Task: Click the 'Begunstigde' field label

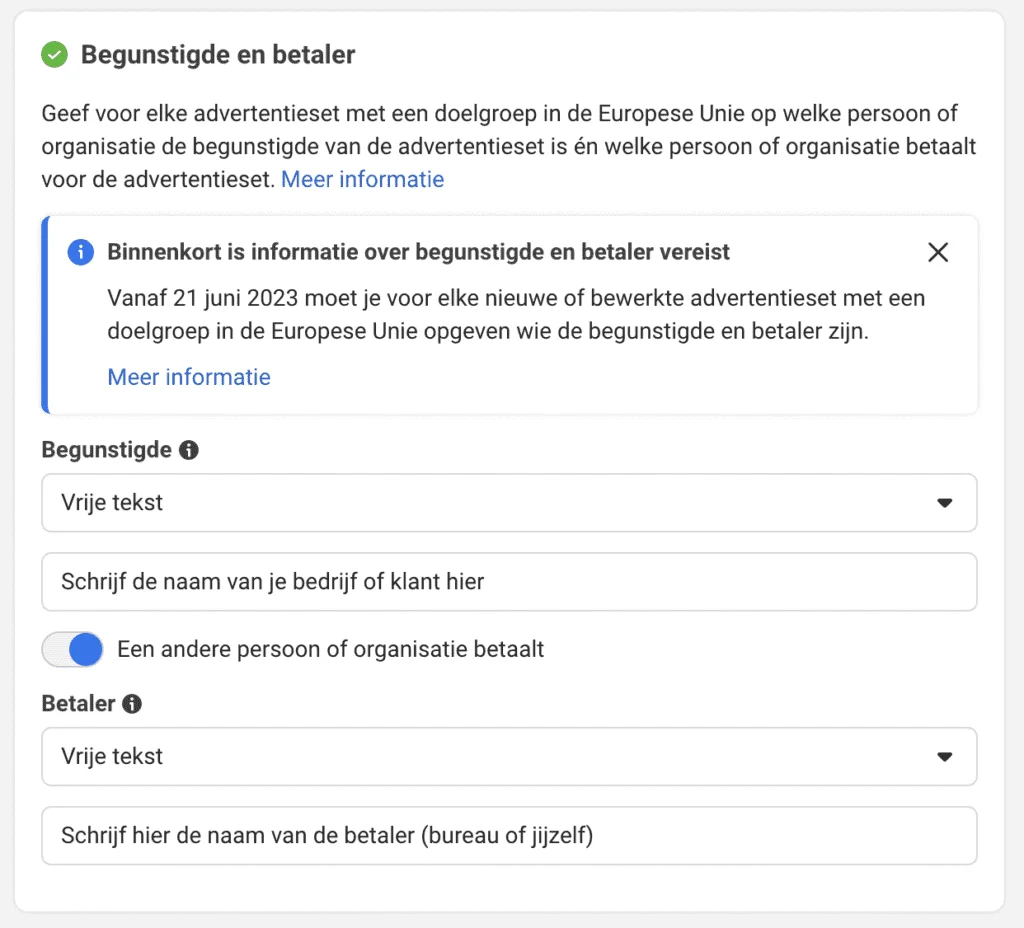Action: 106,450
